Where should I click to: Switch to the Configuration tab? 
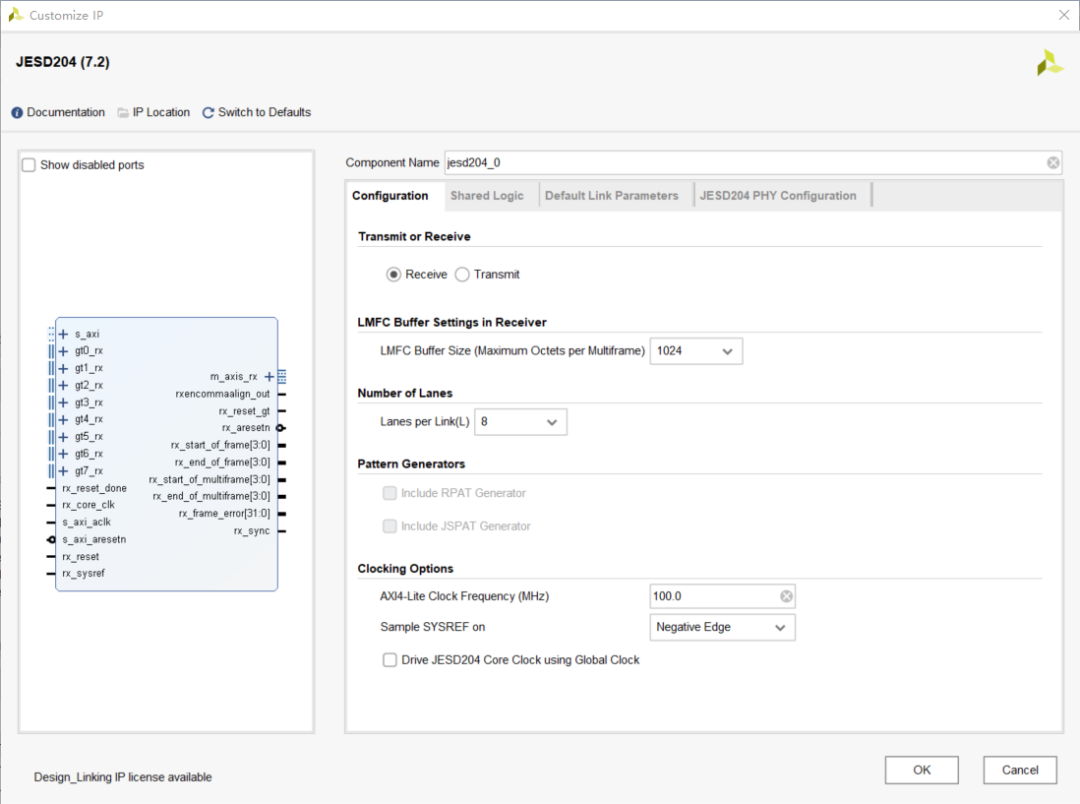[x=391, y=196]
